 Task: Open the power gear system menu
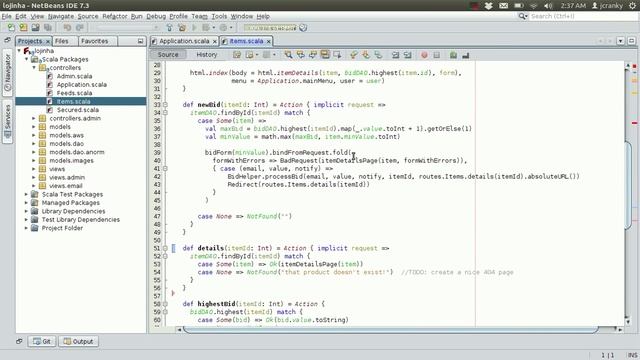point(633,6)
